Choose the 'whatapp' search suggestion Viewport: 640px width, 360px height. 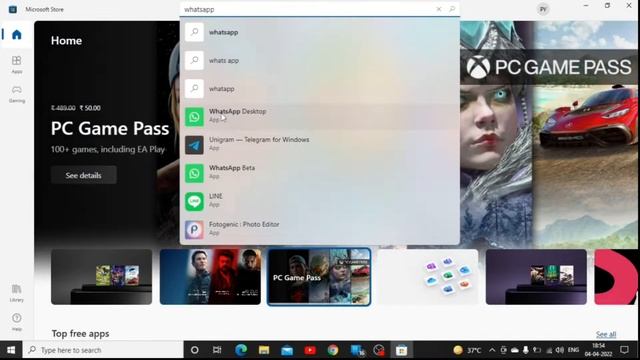tap(320, 89)
